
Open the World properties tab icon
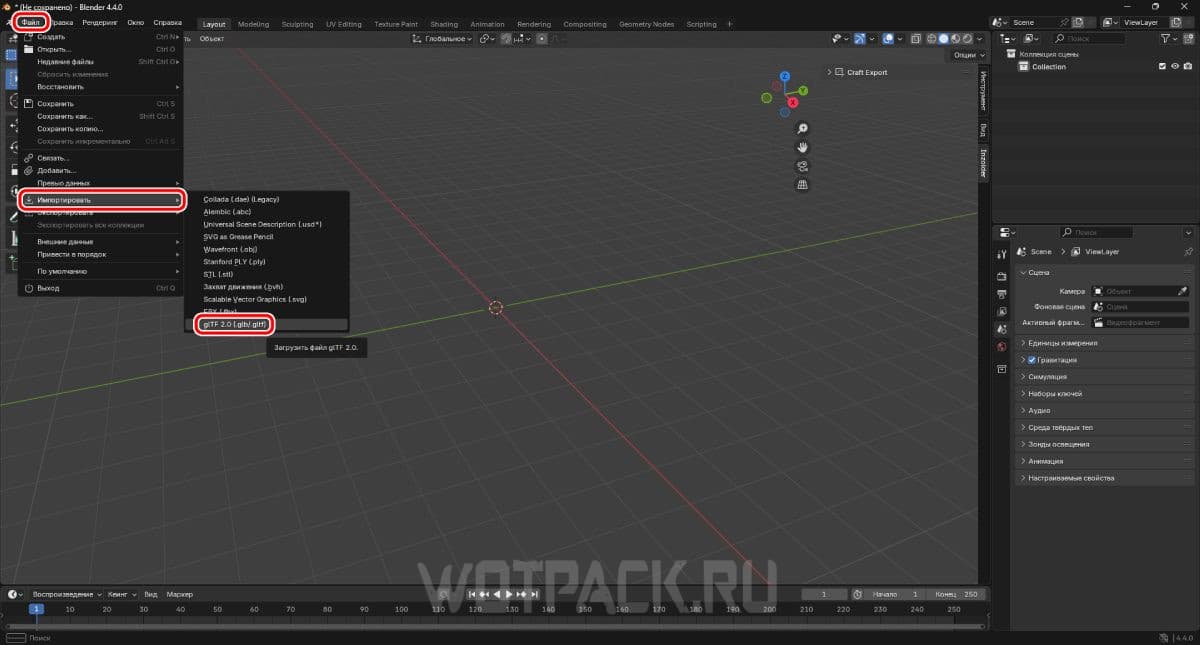tap(1002, 347)
